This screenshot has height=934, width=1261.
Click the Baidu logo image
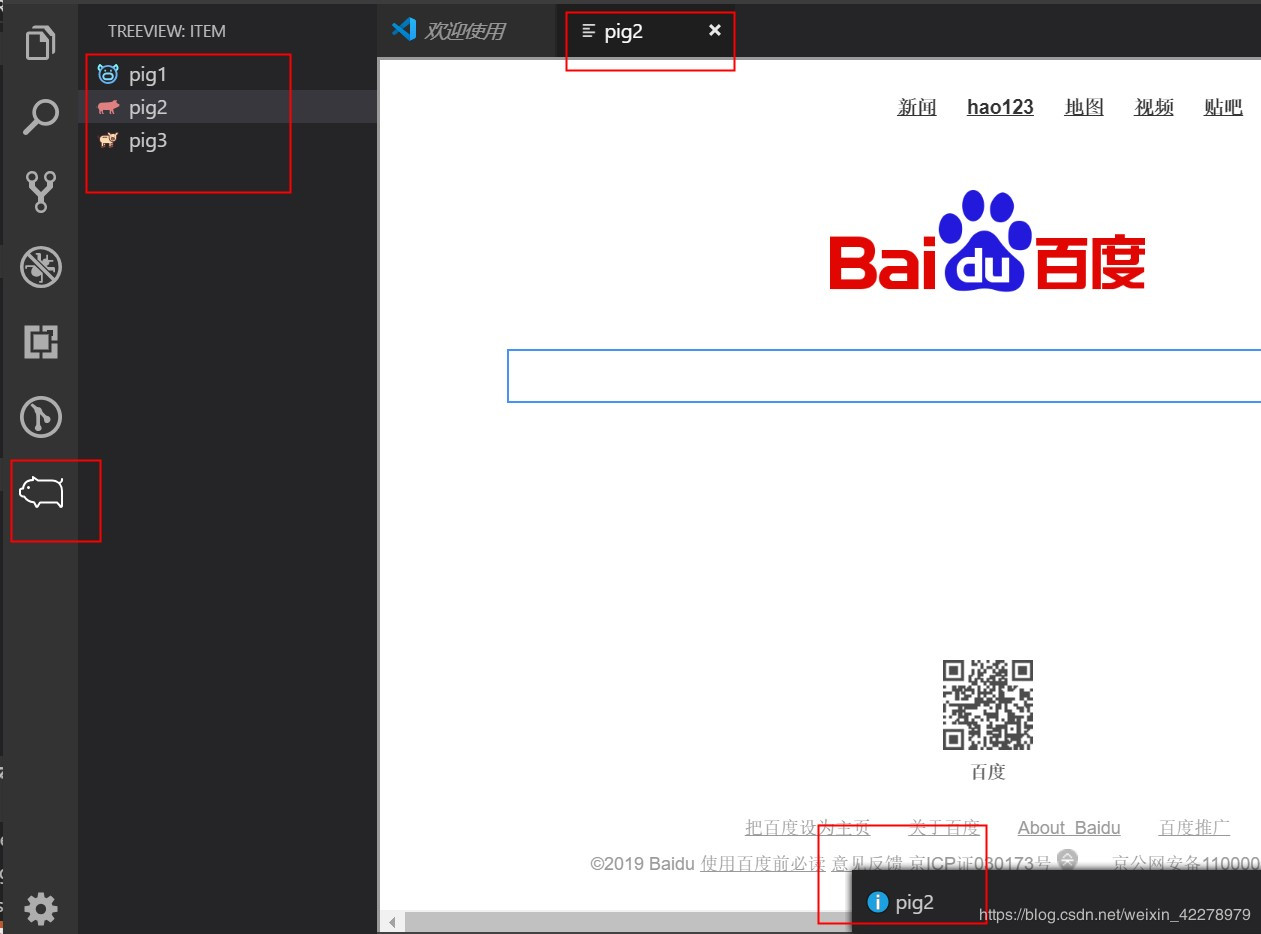987,241
